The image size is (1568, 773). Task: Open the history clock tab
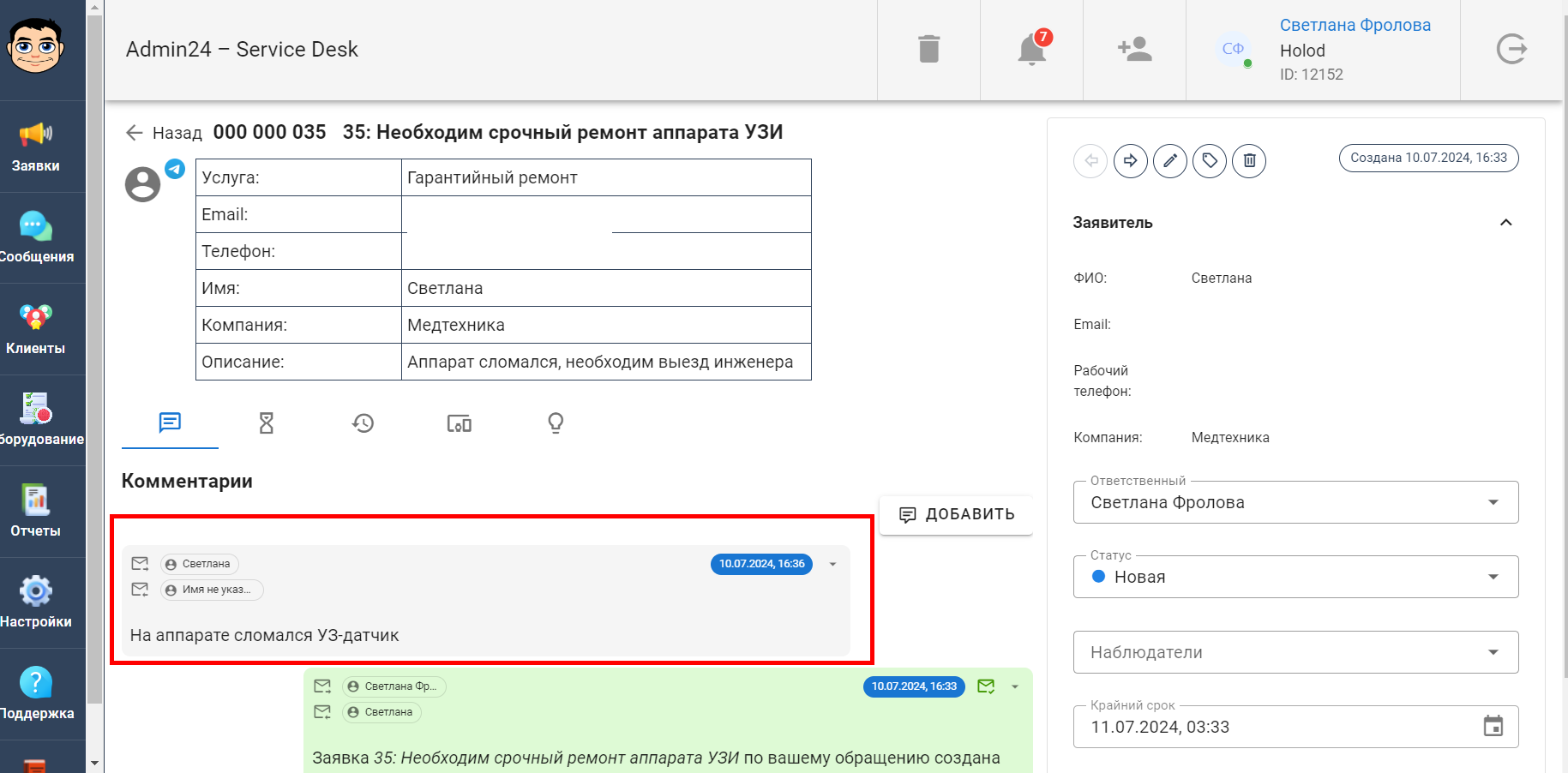[x=363, y=422]
